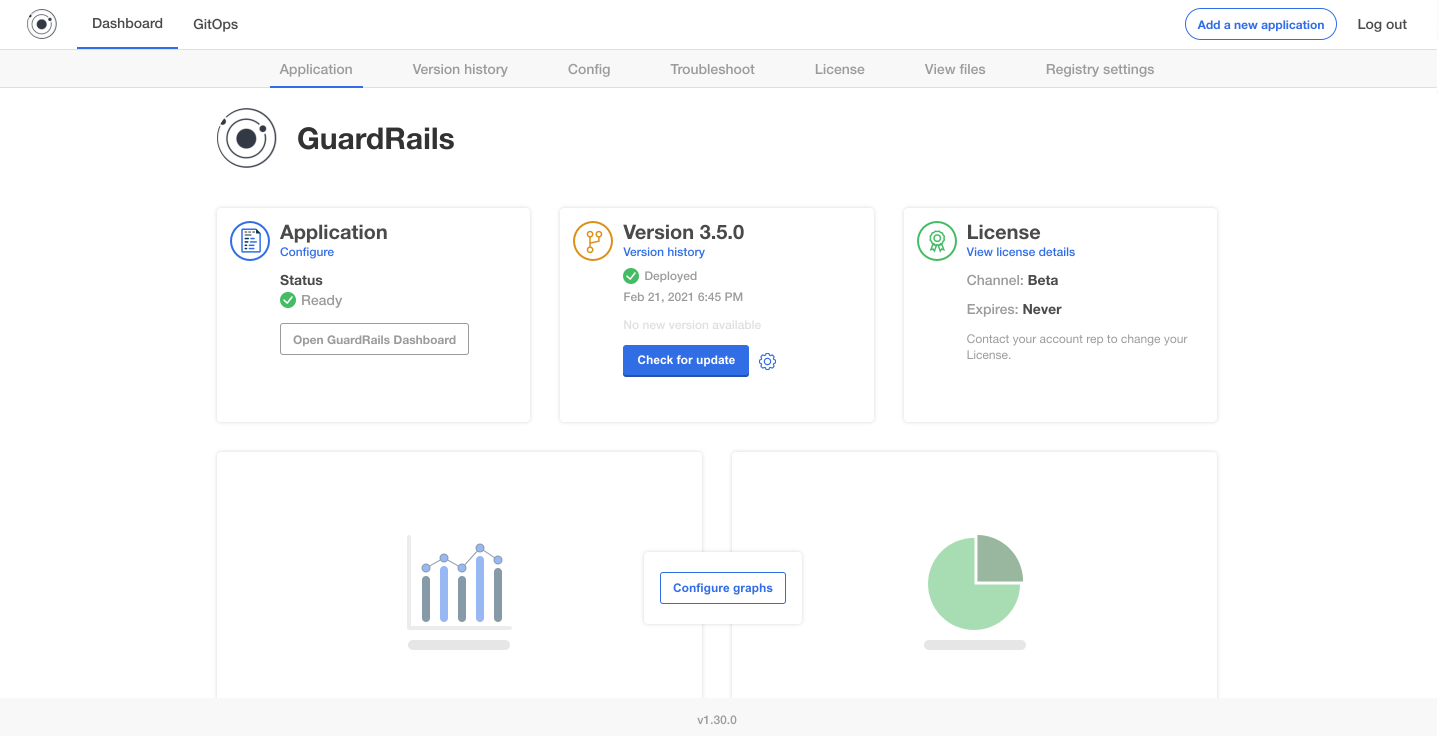Image resolution: width=1438 pixels, height=736 pixels.
Task: Click the Configure graphs button
Action: tap(723, 588)
